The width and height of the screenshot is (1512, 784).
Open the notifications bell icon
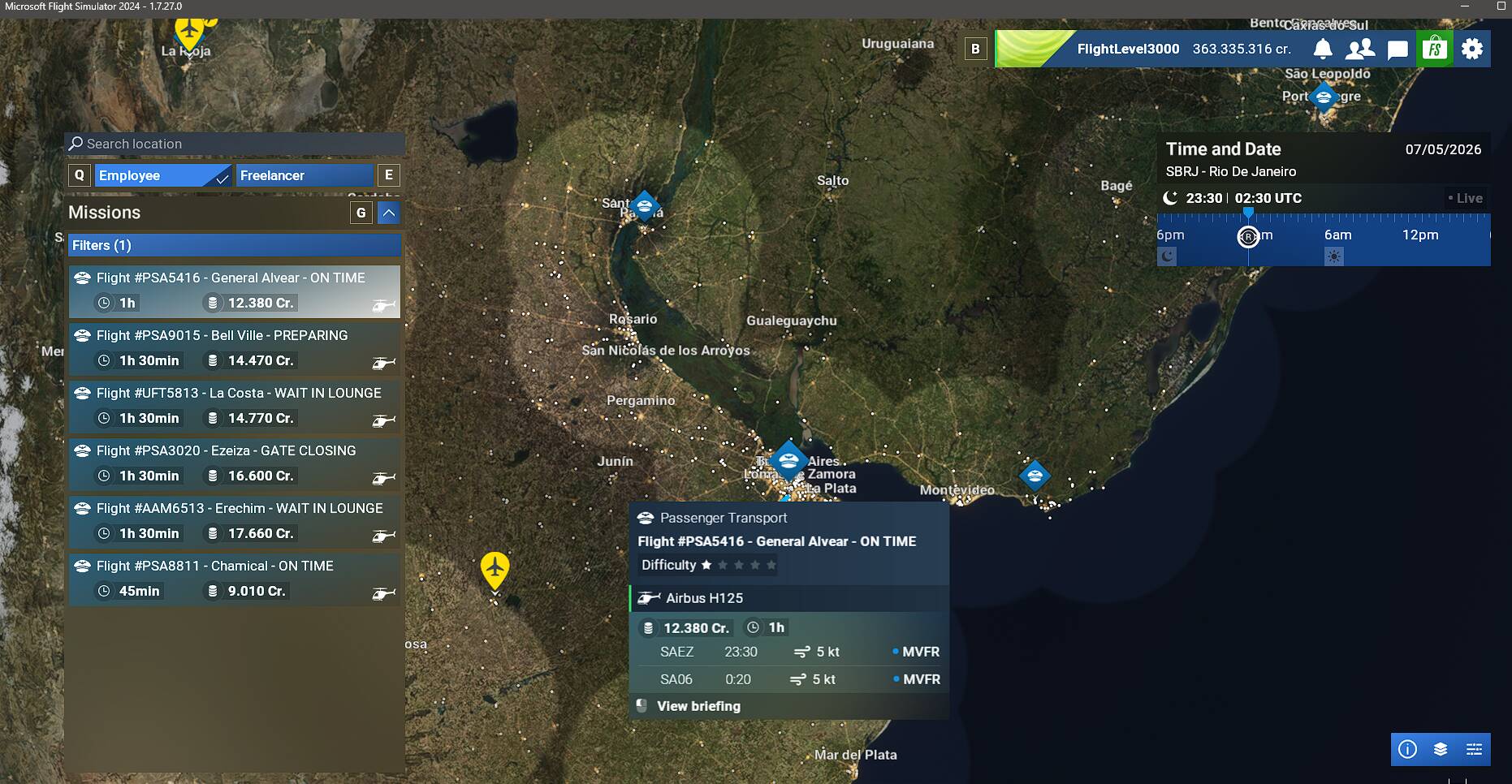click(x=1323, y=50)
